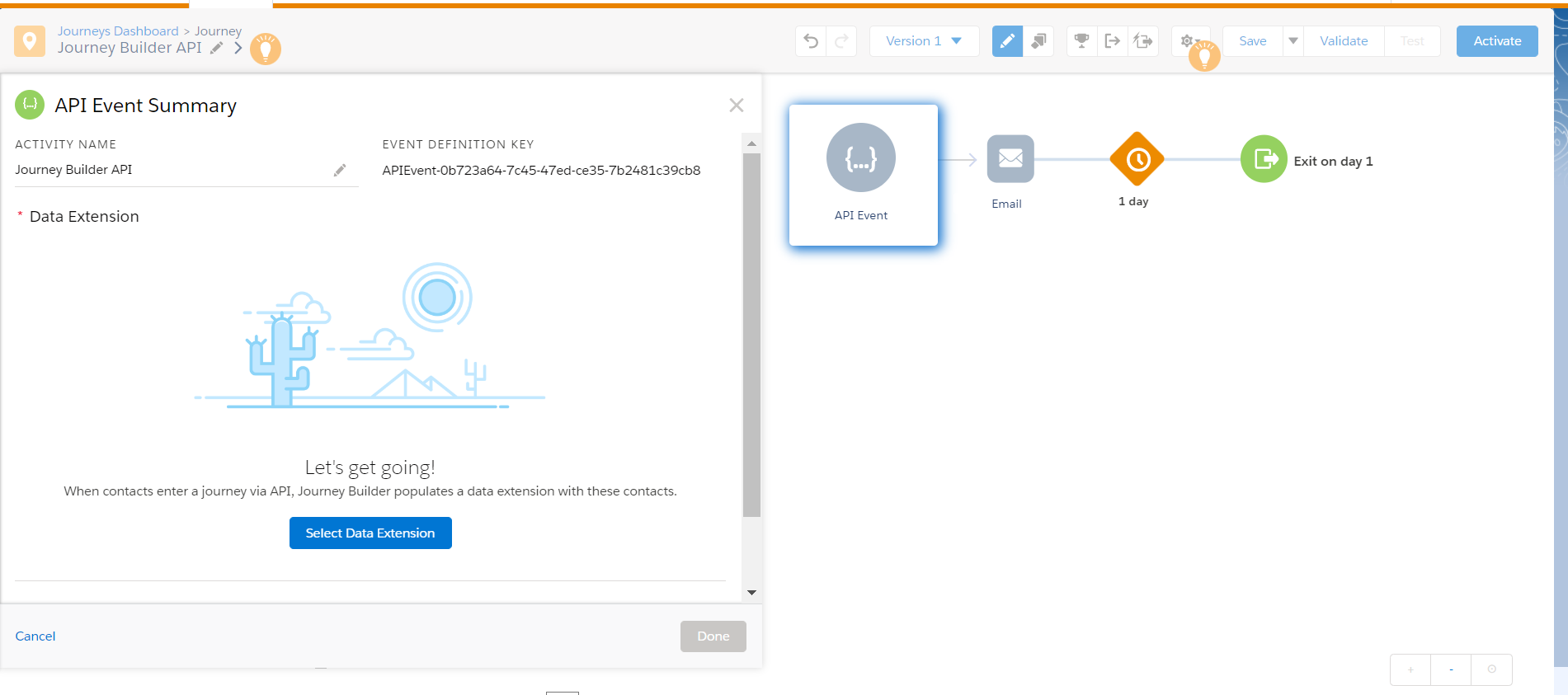Click the canvas zoom reset button

[1491, 669]
